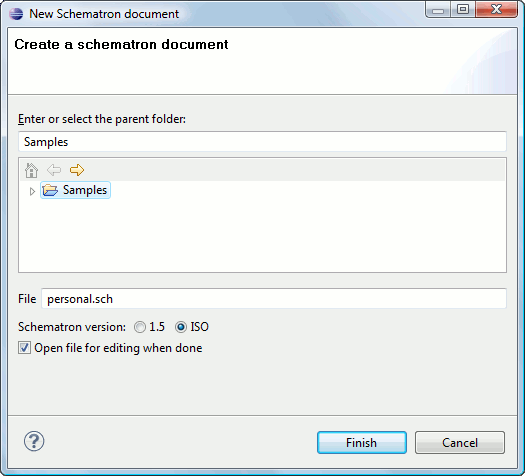Click the File name field personal.sch
The width and height of the screenshot is (525, 476).
[x=274, y=299]
